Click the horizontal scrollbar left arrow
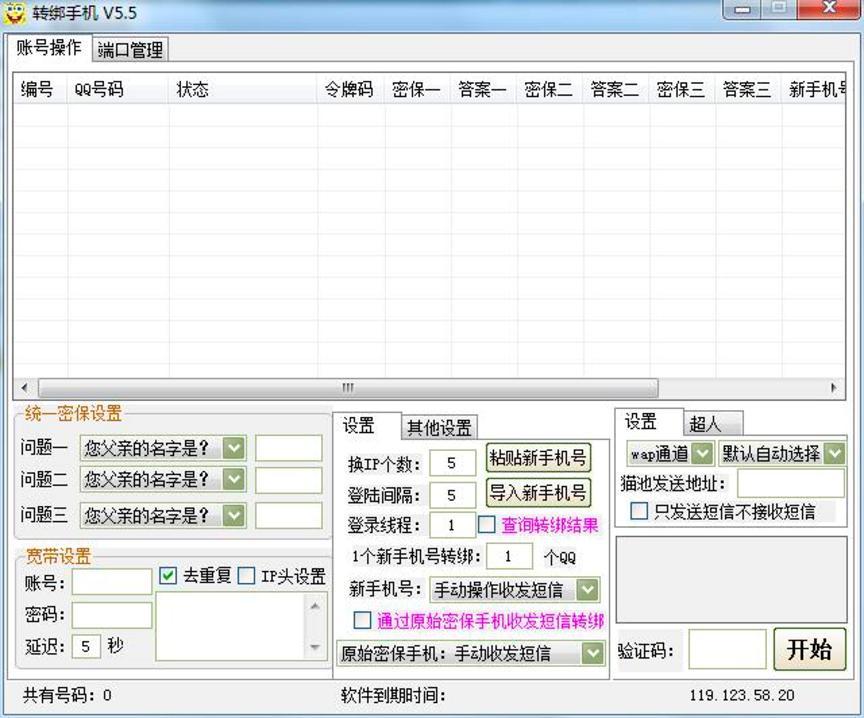The width and height of the screenshot is (864, 718). [x=24, y=388]
